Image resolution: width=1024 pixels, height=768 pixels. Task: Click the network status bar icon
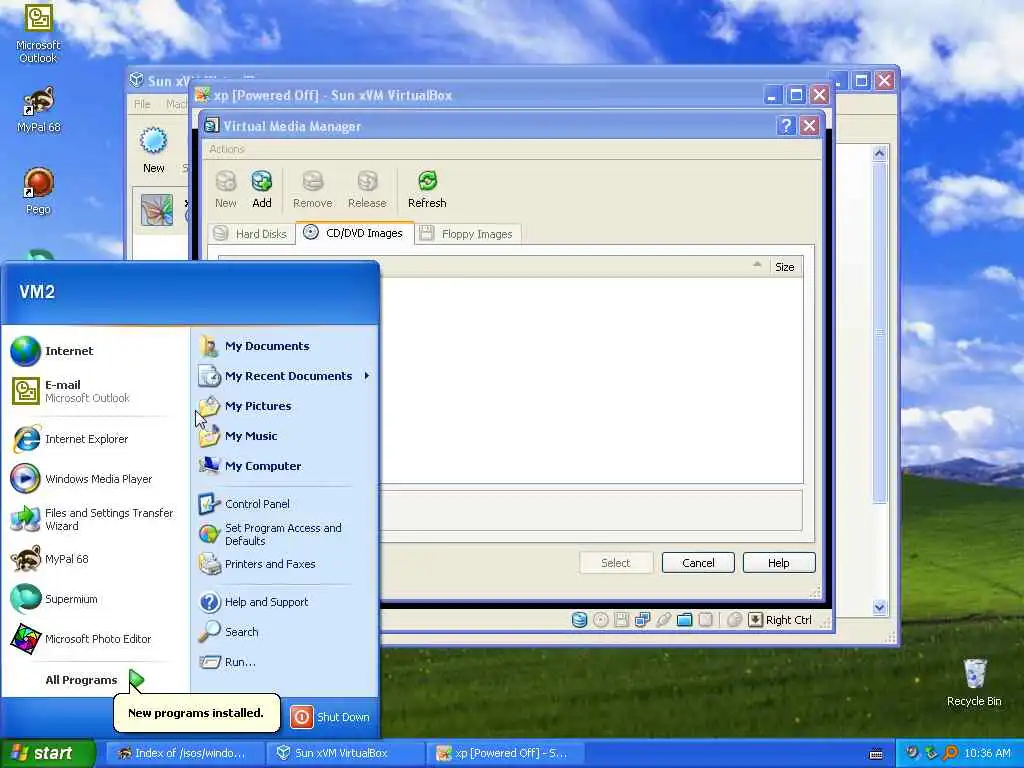[x=643, y=620]
